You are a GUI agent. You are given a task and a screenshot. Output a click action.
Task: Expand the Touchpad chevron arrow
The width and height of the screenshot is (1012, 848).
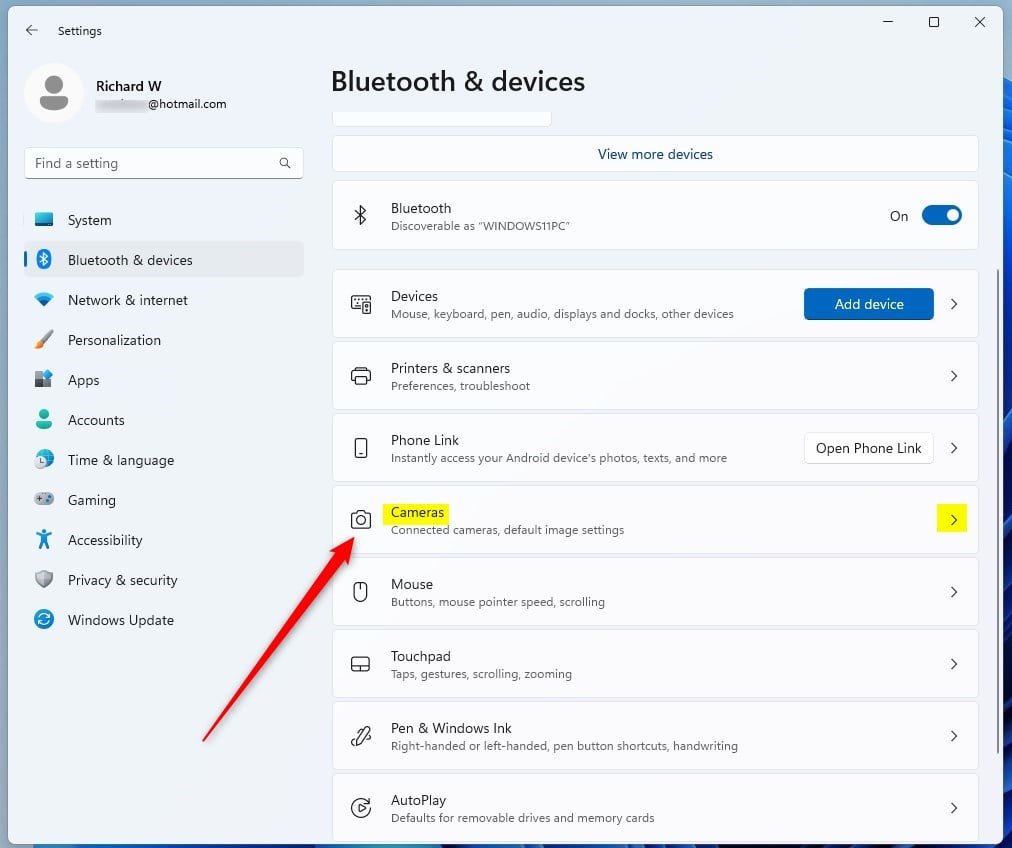pos(953,664)
